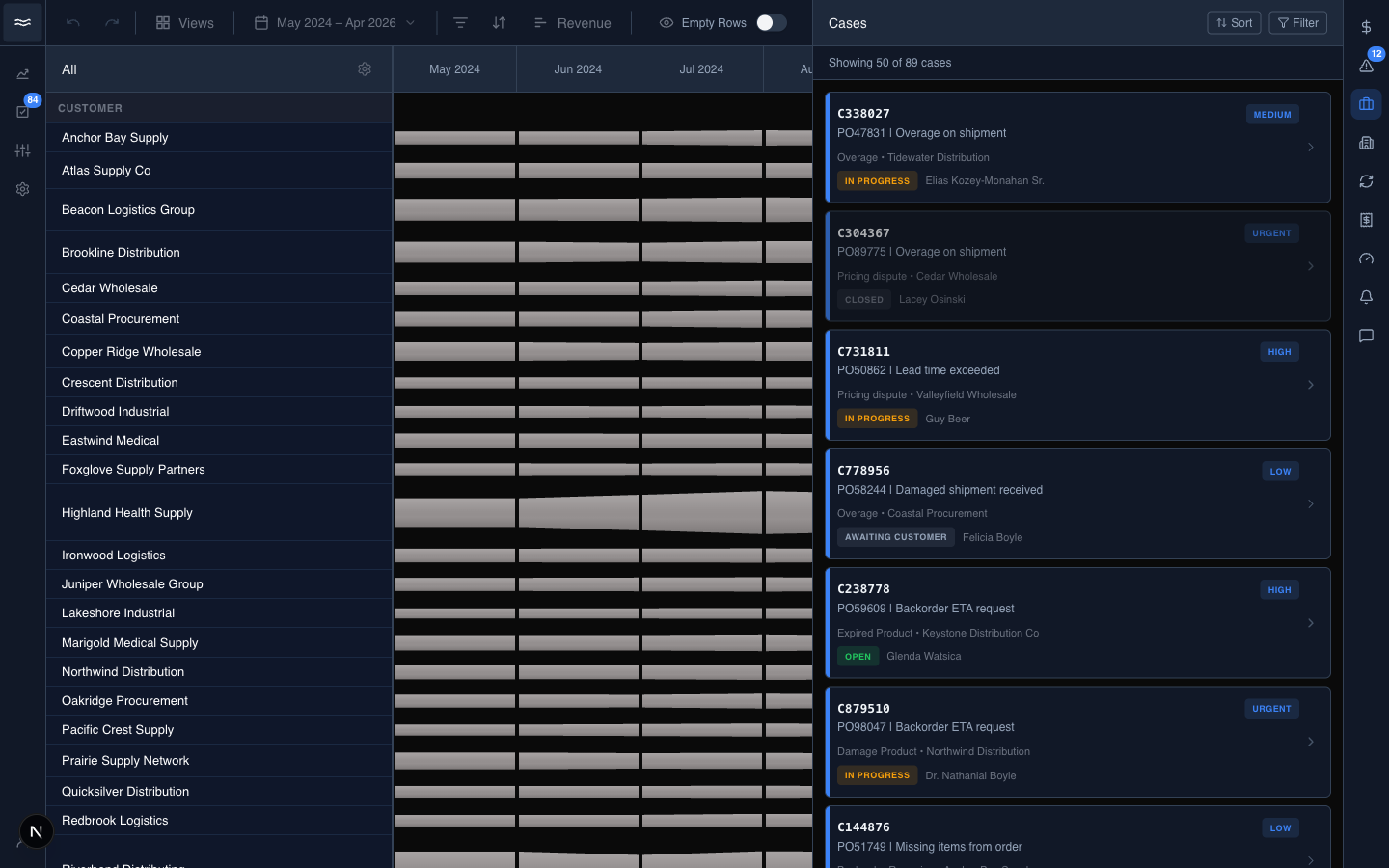Click the refresh sync icon in right sidebar
The image size is (1389, 868).
pos(1366,181)
